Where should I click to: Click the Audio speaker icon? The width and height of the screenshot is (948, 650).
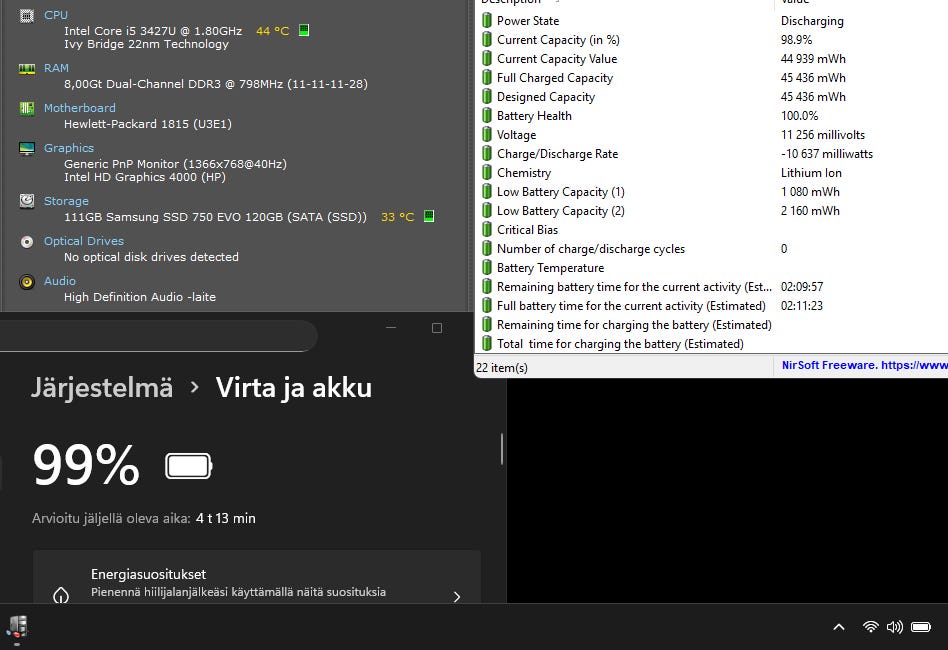coord(27,282)
